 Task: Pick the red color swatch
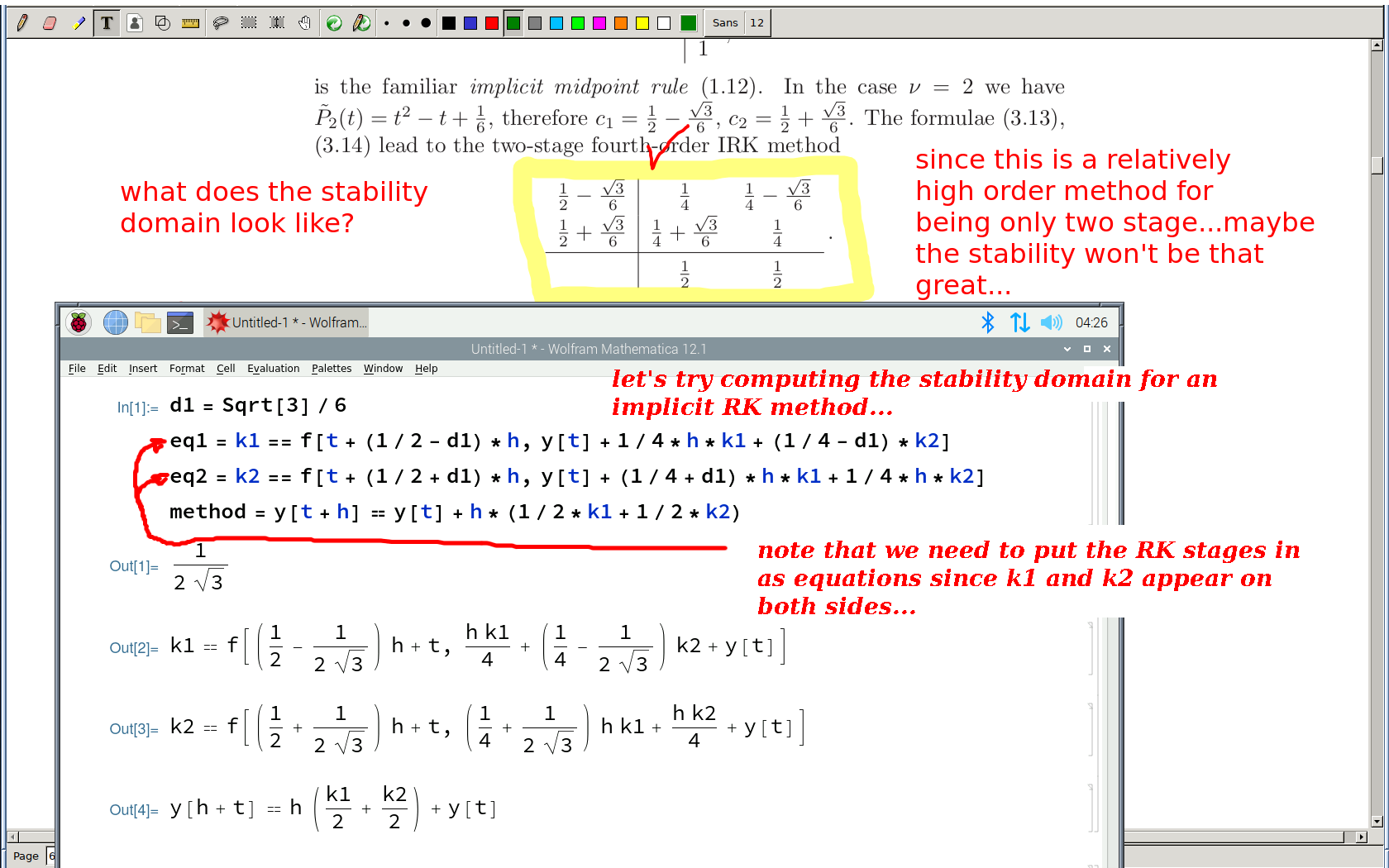click(492, 23)
